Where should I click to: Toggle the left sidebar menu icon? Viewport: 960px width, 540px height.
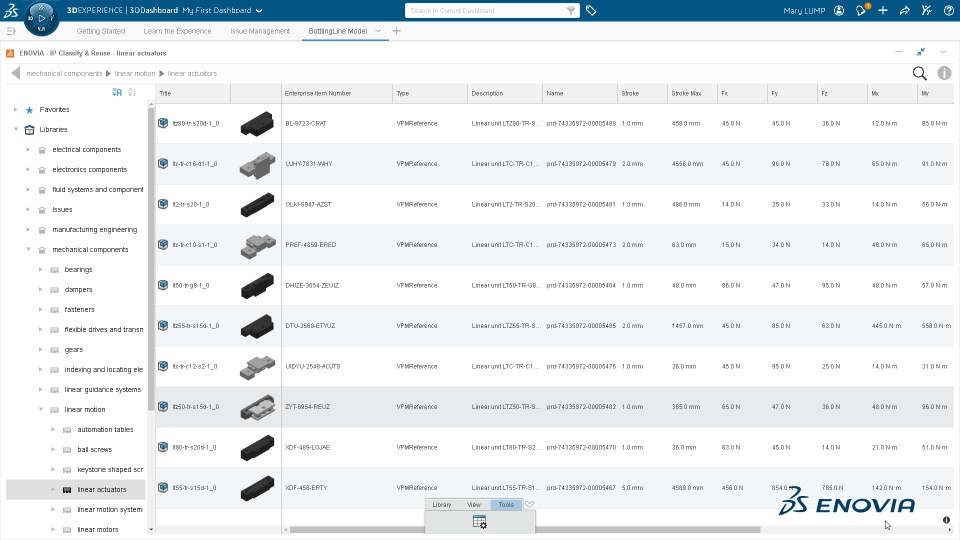coord(11,31)
